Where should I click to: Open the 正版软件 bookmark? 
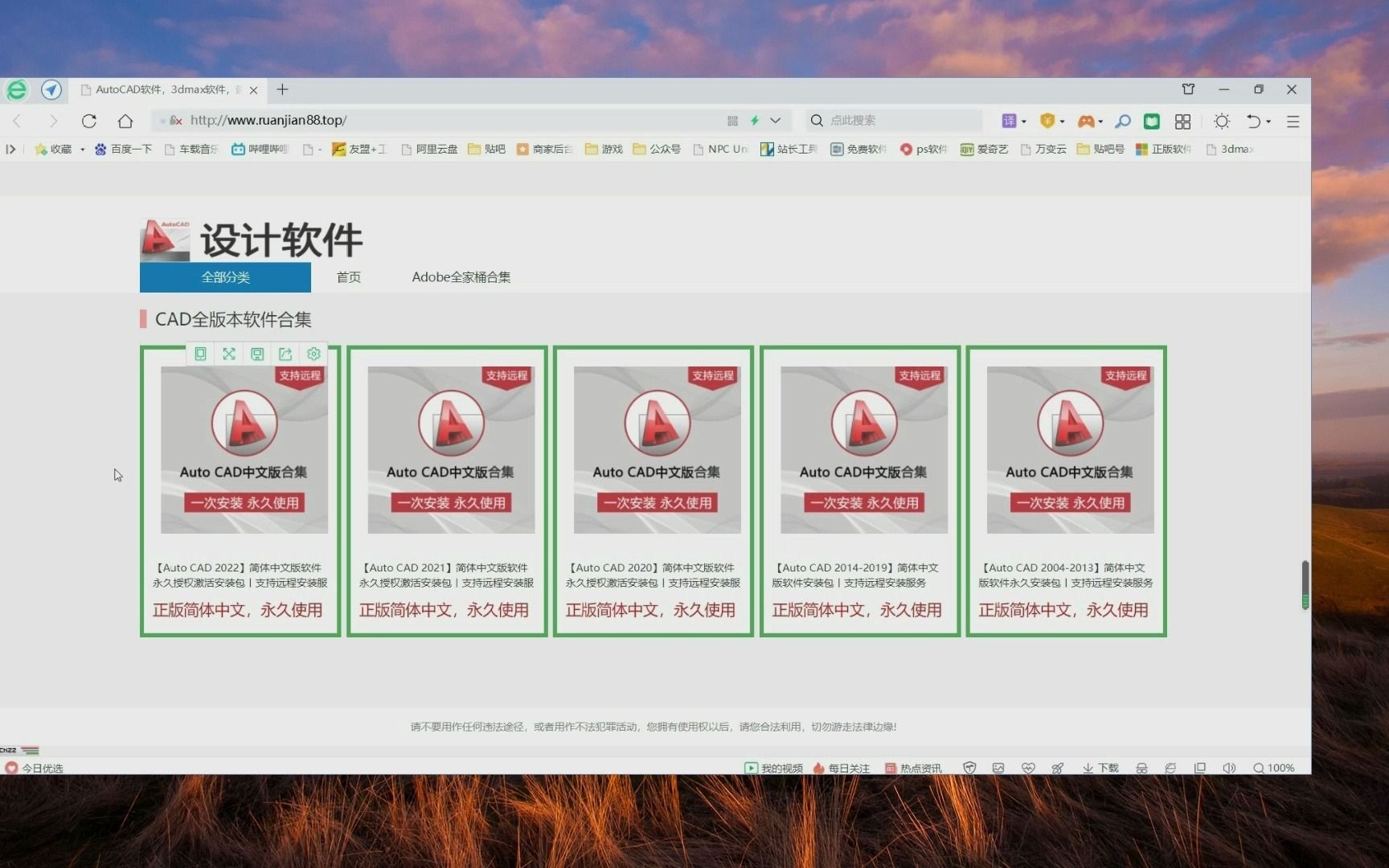pos(1163,149)
